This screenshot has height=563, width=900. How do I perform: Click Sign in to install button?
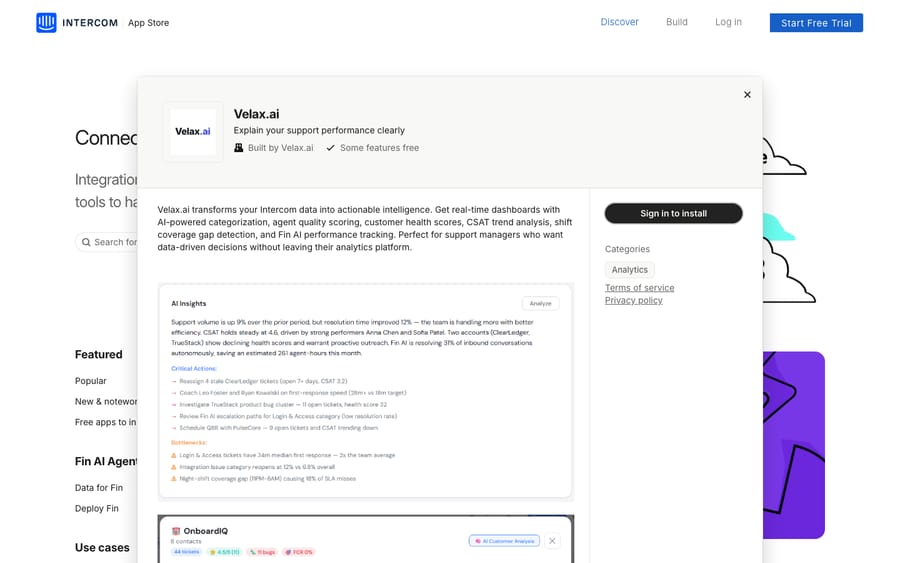click(x=673, y=213)
